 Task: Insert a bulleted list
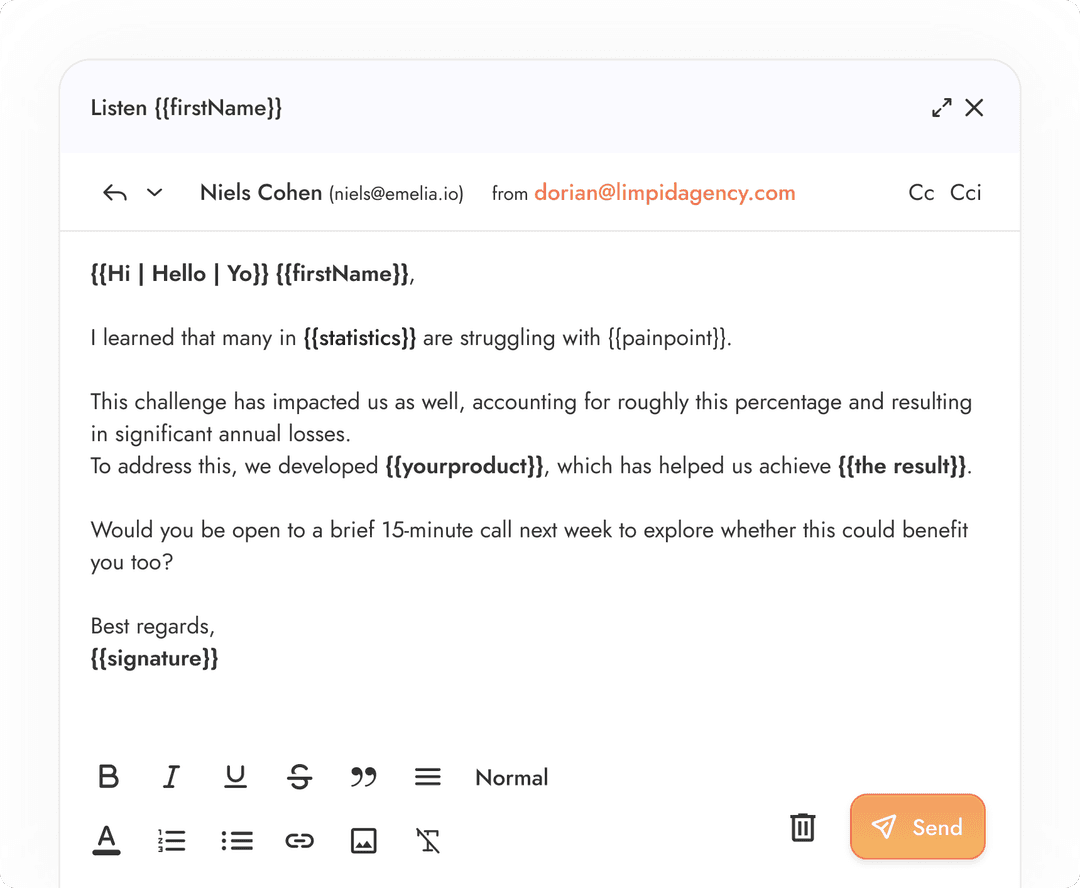237,840
